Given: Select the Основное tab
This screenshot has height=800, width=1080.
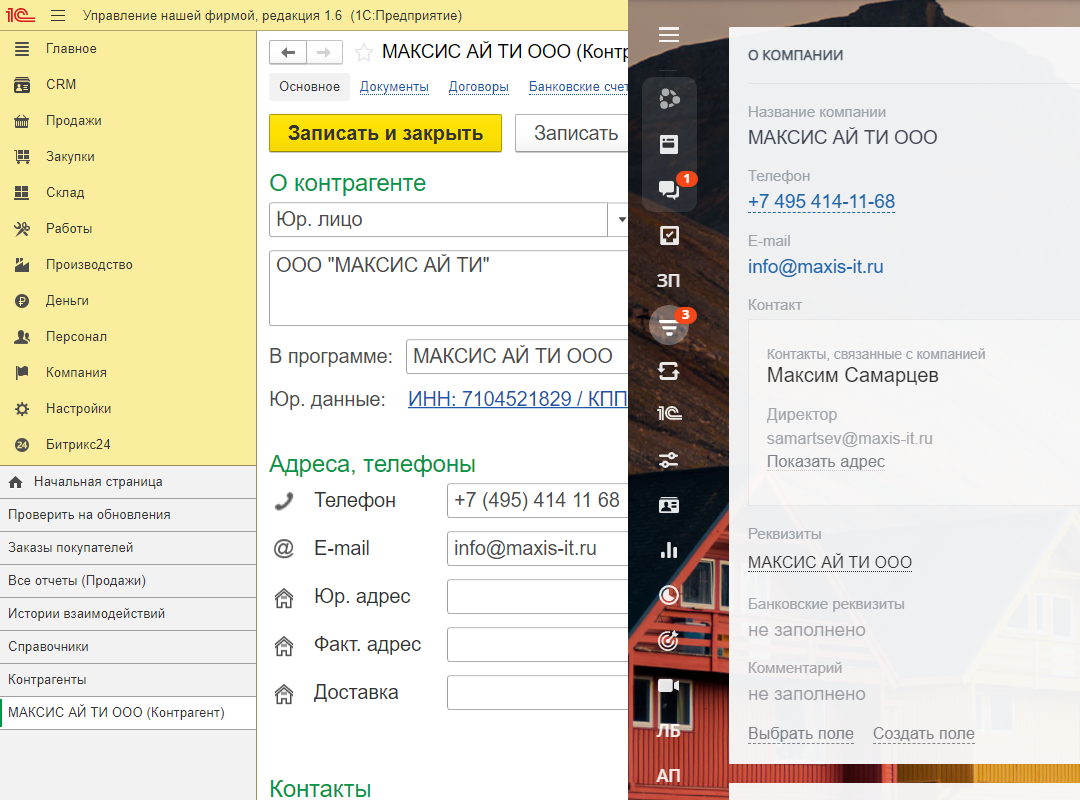Looking at the screenshot, I should pyautogui.click(x=309, y=87).
